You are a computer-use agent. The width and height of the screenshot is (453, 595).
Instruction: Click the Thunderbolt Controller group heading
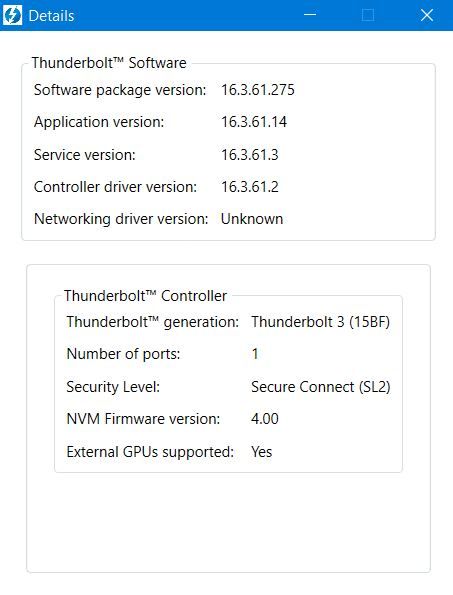[x=145, y=296]
